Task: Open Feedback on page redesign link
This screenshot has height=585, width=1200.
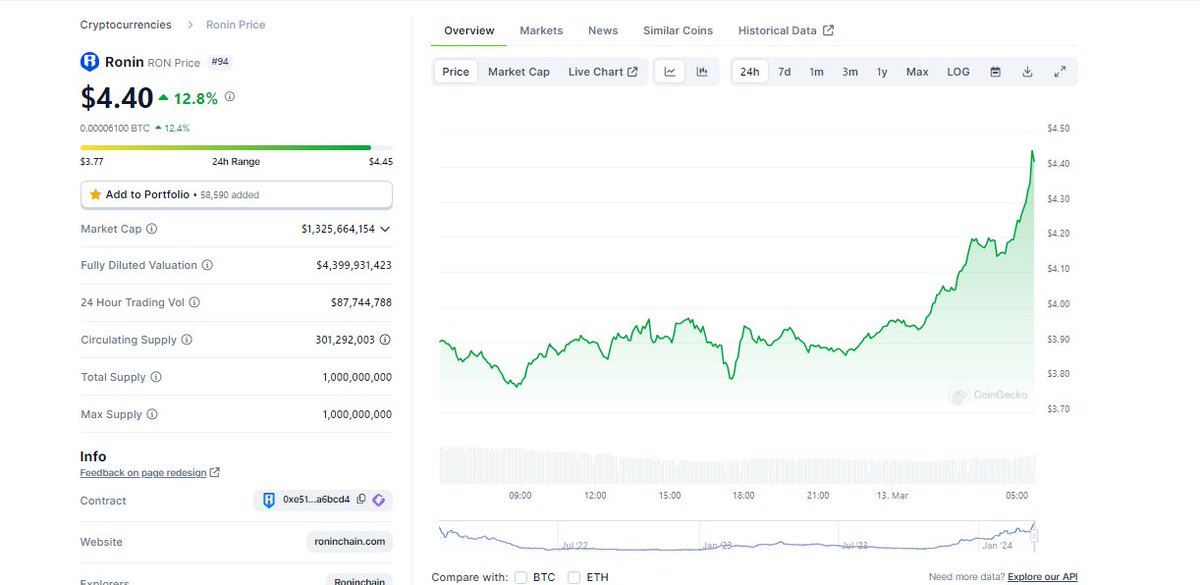Action: [143, 473]
